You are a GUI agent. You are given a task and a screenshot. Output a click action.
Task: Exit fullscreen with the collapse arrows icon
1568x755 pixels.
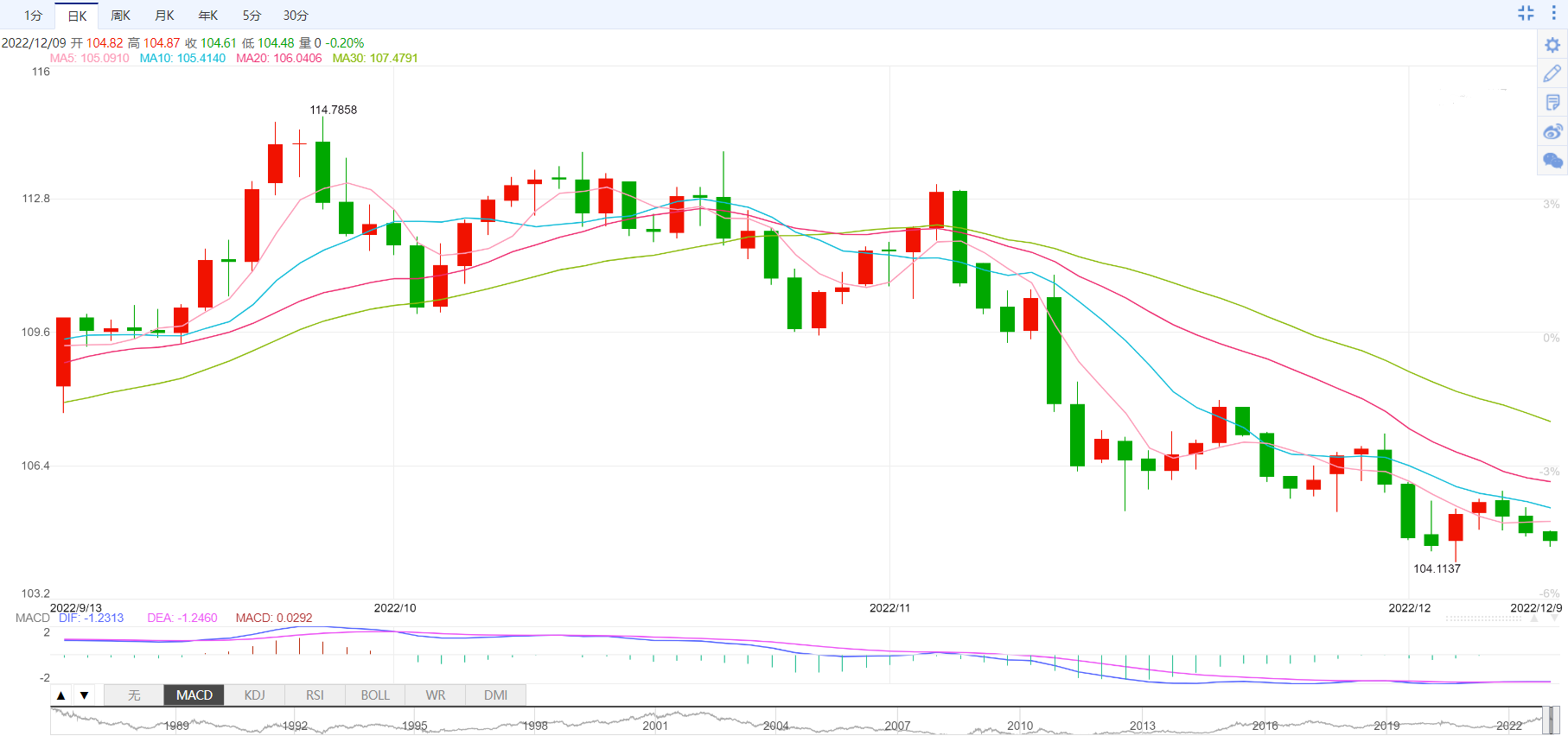pos(1526,13)
